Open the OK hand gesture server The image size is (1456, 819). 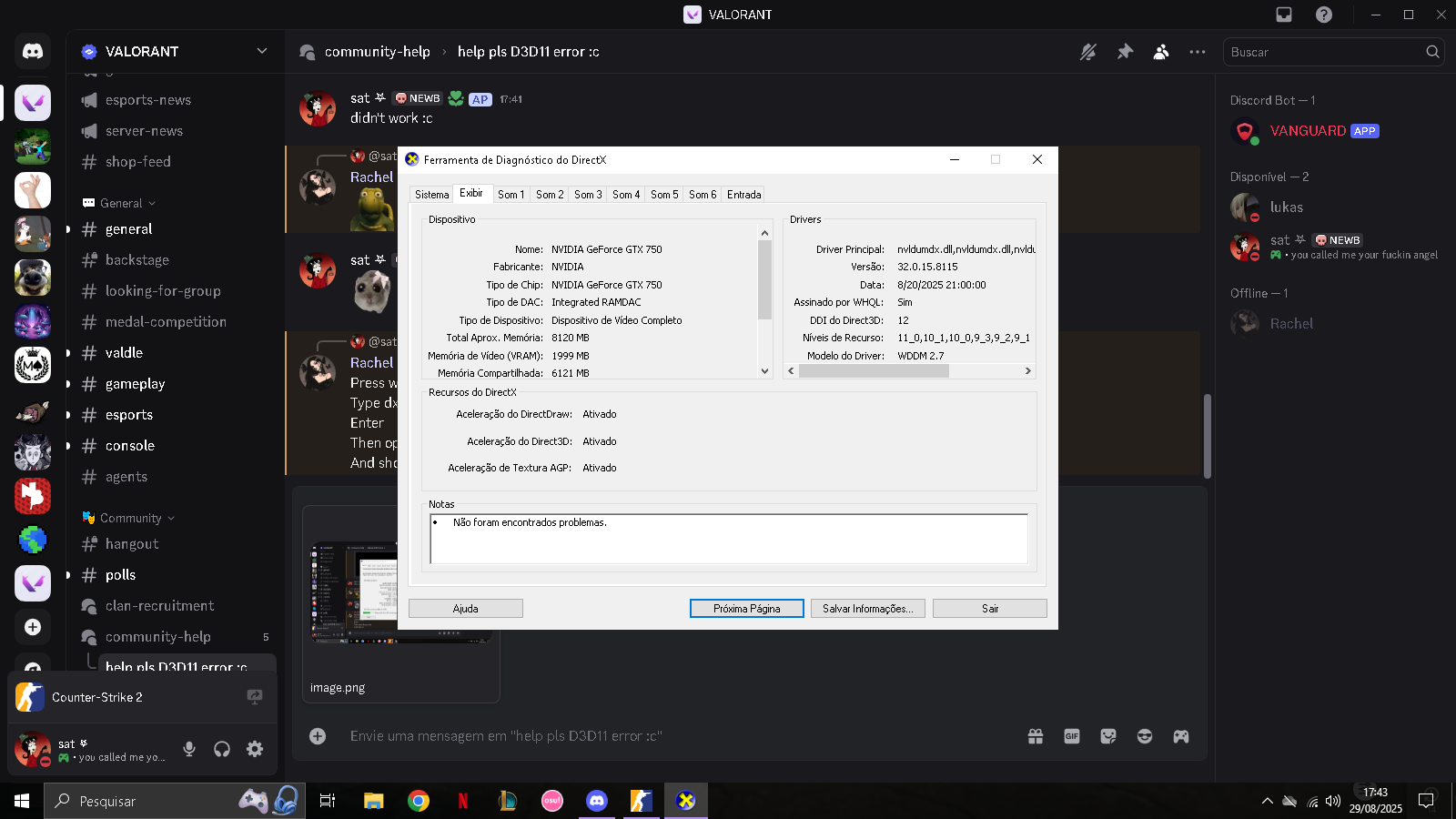click(33, 190)
